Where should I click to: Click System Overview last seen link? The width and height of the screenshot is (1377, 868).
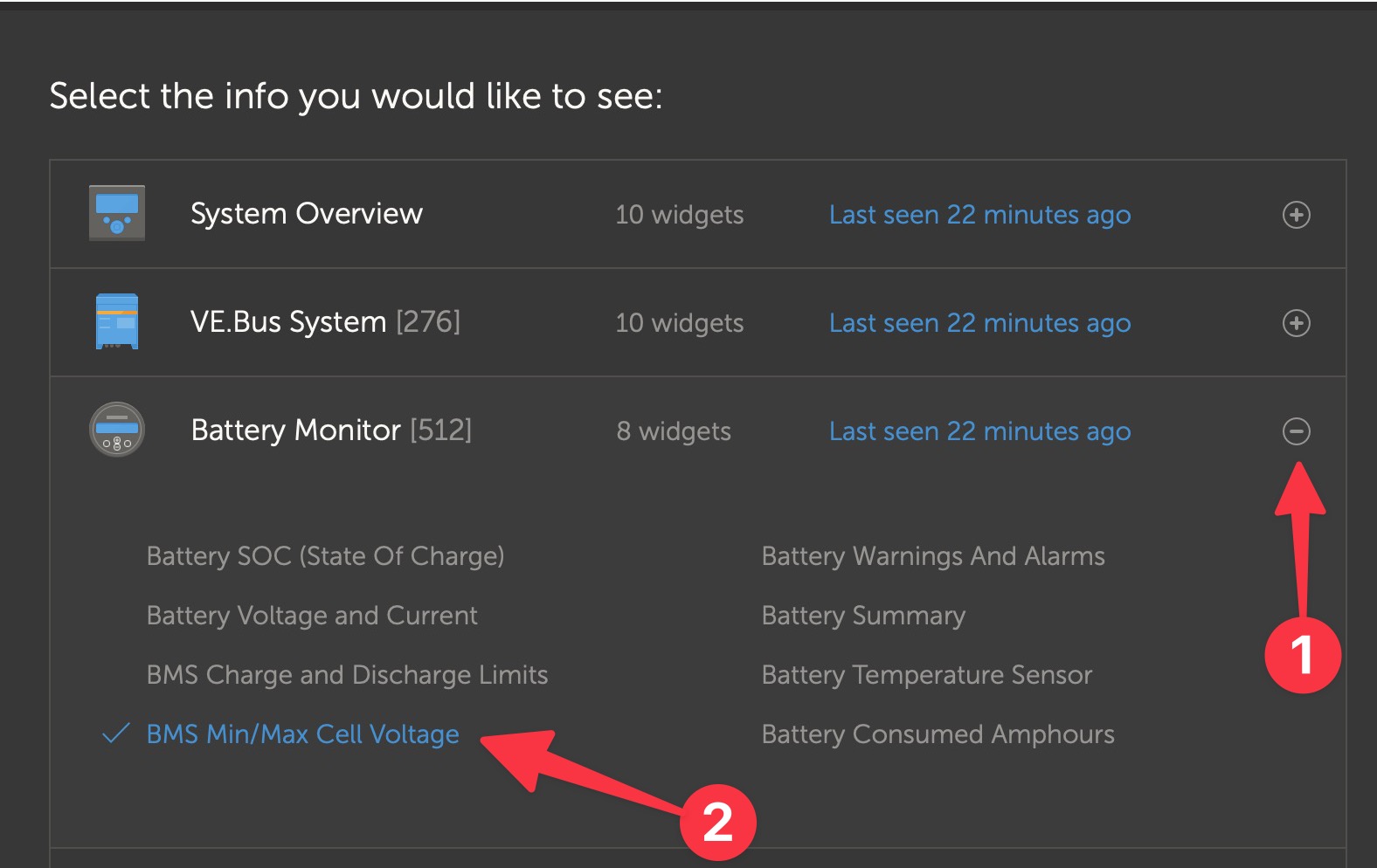[979, 215]
